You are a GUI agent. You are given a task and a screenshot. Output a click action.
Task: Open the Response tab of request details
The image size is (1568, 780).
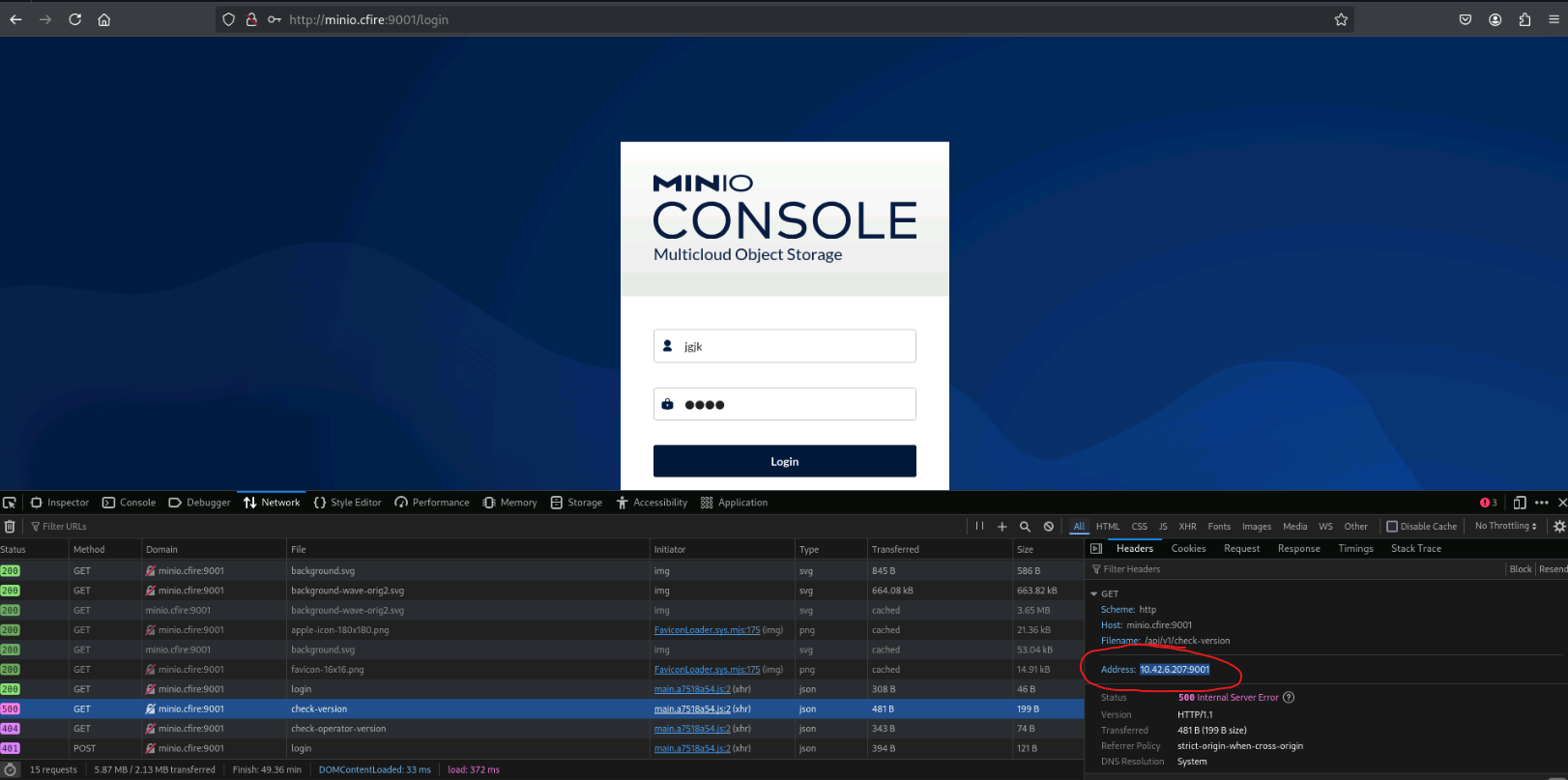(x=1298, y=549)
